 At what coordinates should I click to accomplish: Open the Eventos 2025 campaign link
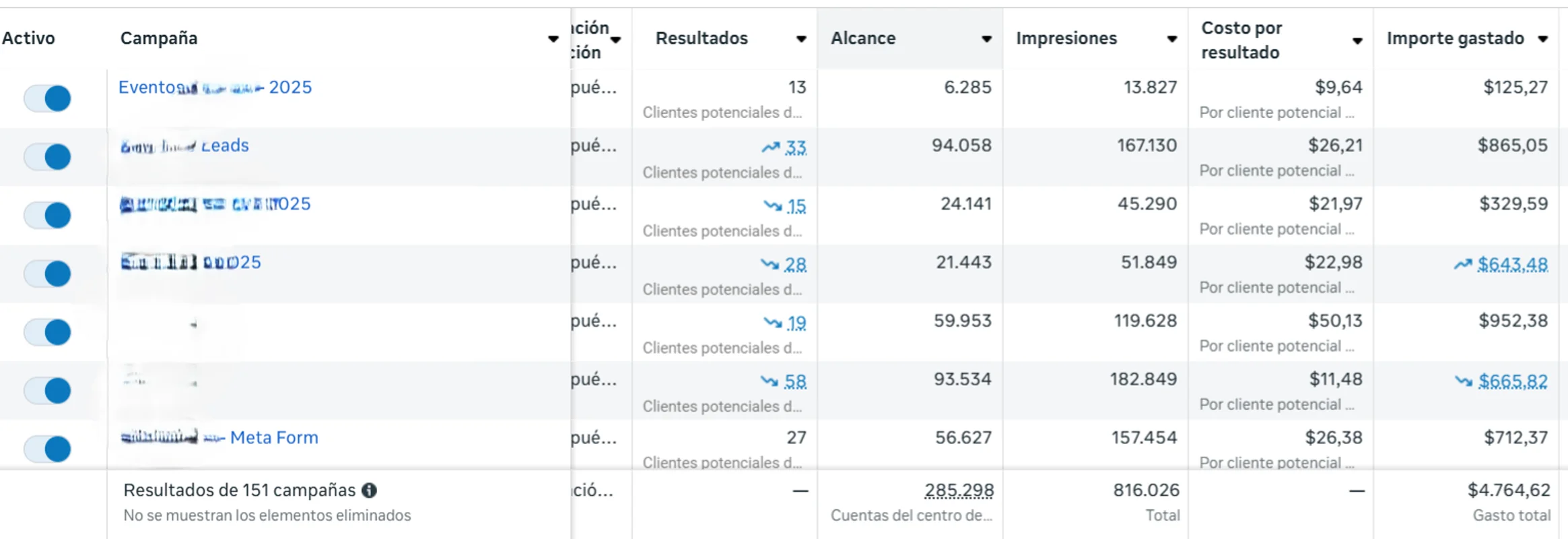tap(215, 87)
